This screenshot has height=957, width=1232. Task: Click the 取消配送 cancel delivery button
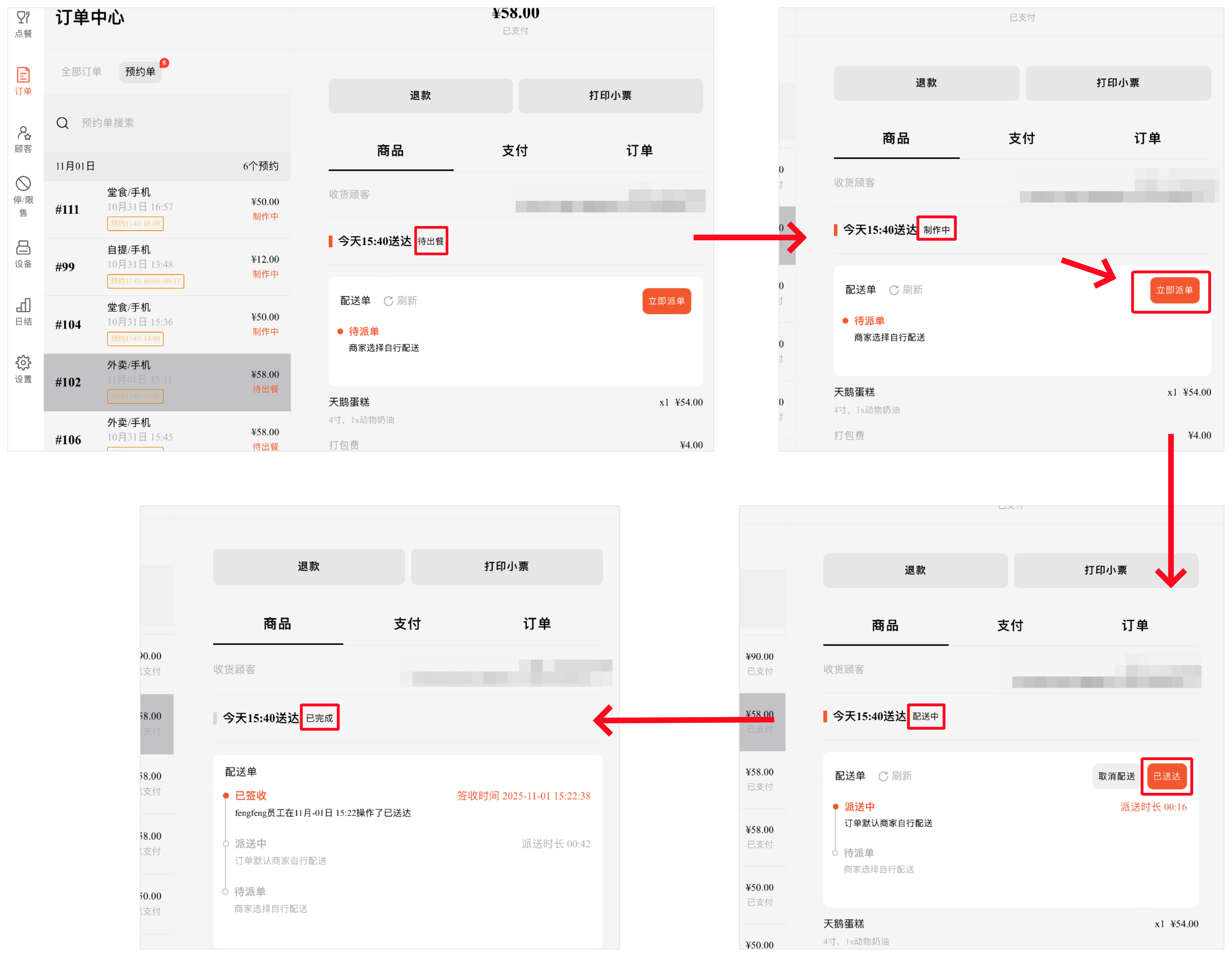[1116, 776]
